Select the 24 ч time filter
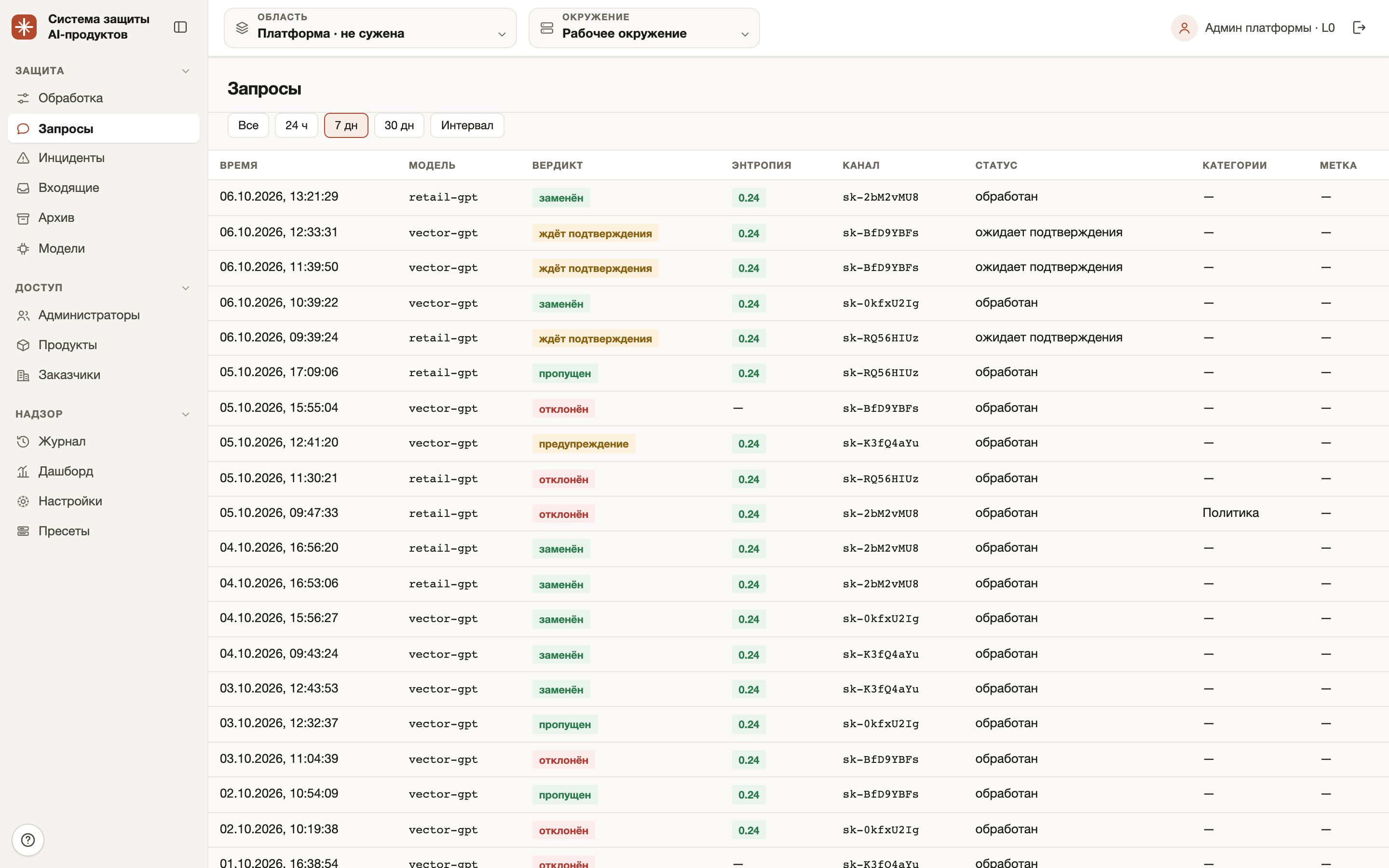1389x868 pixels. pyautogui.click(x=296, y=125)
